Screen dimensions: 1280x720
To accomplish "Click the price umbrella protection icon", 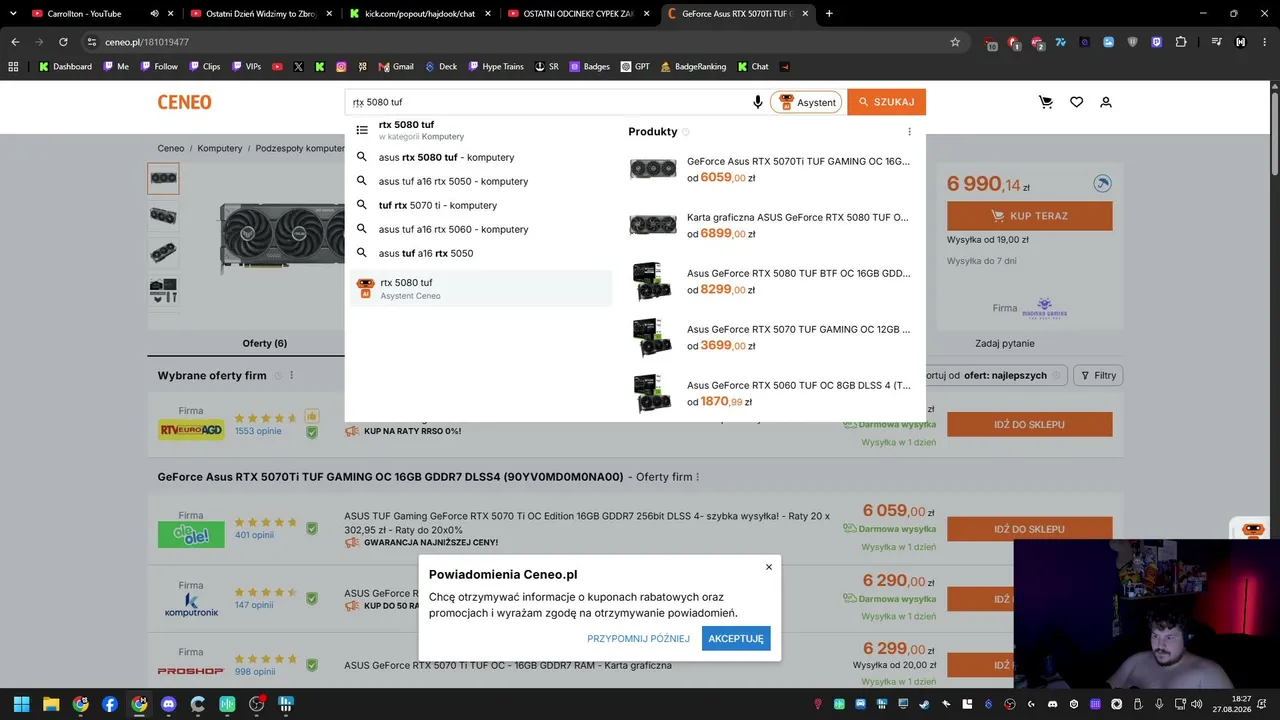I will (1102, 184).
